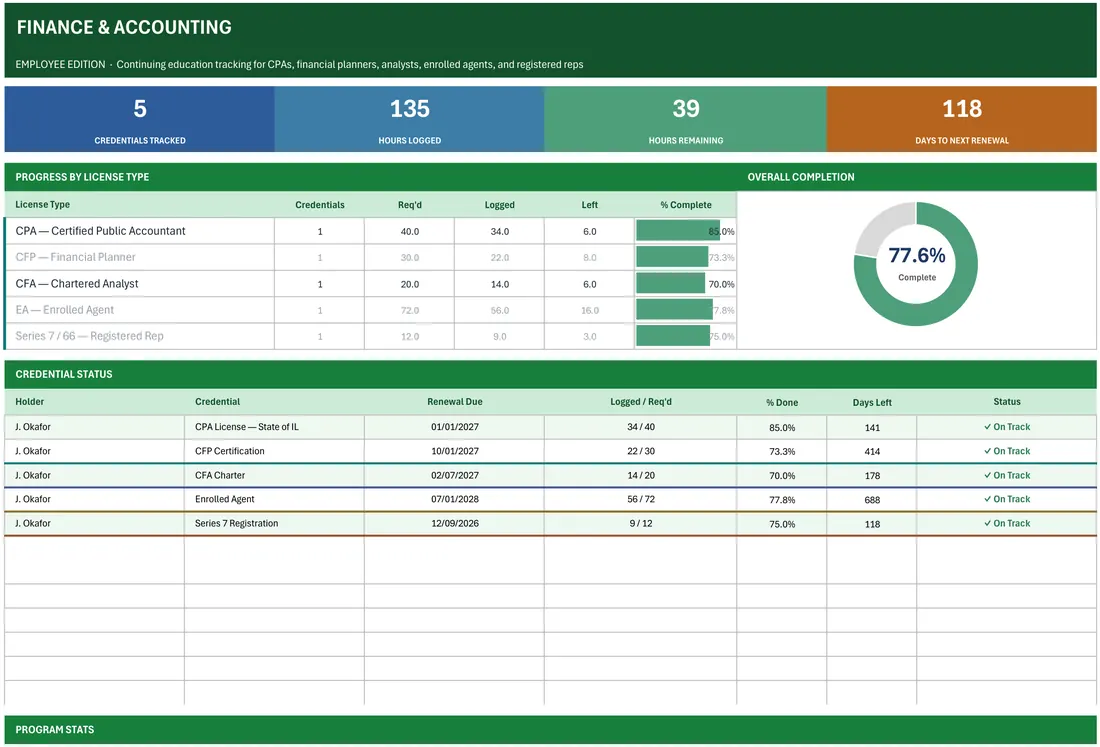Screen dimensions: 1100x747
Task: Click the CPA 85.0% progress bar
Action: click(x=678, y=231)
